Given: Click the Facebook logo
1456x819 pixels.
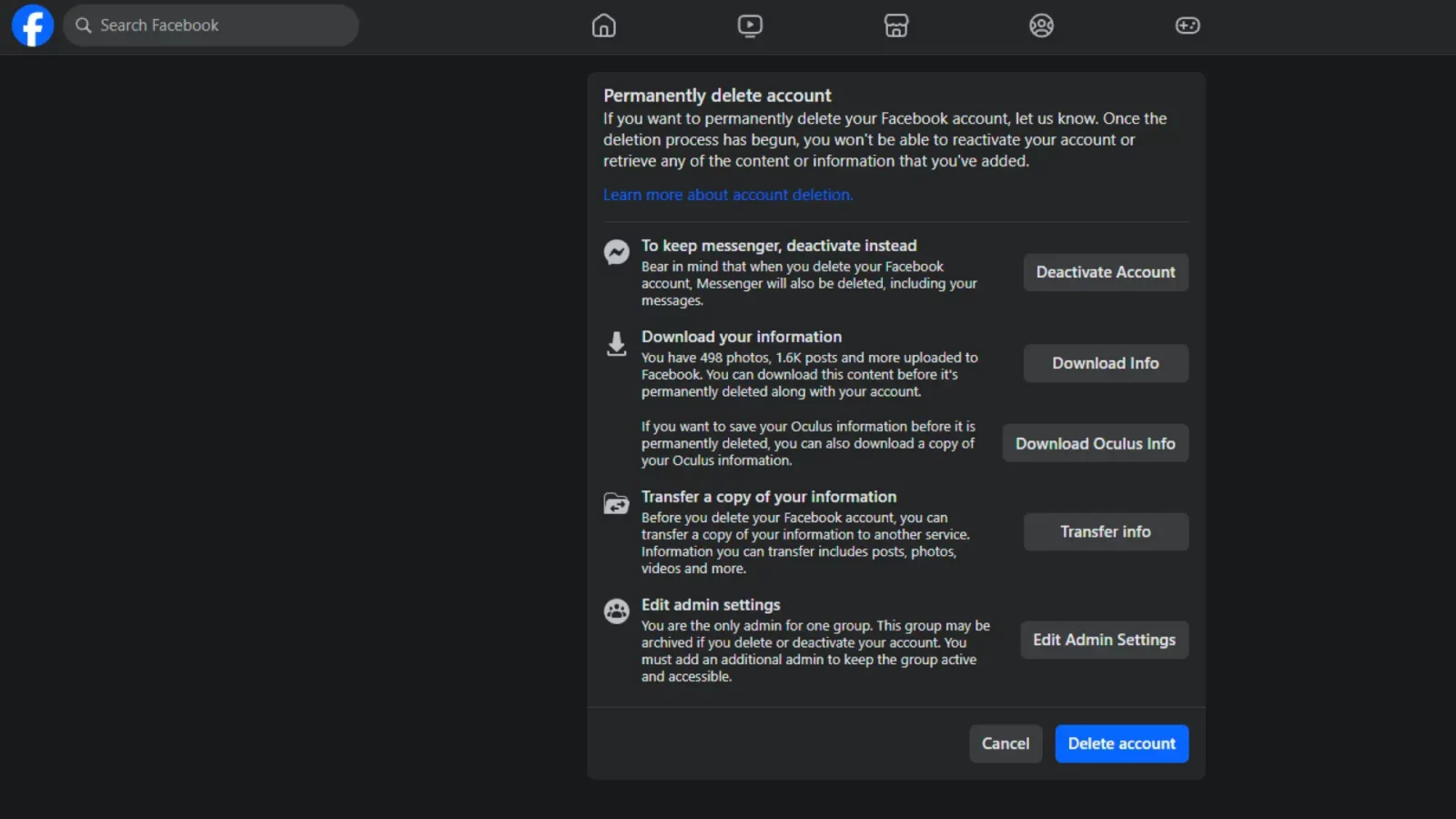Looking at the screenshot, I should [33, 25].
